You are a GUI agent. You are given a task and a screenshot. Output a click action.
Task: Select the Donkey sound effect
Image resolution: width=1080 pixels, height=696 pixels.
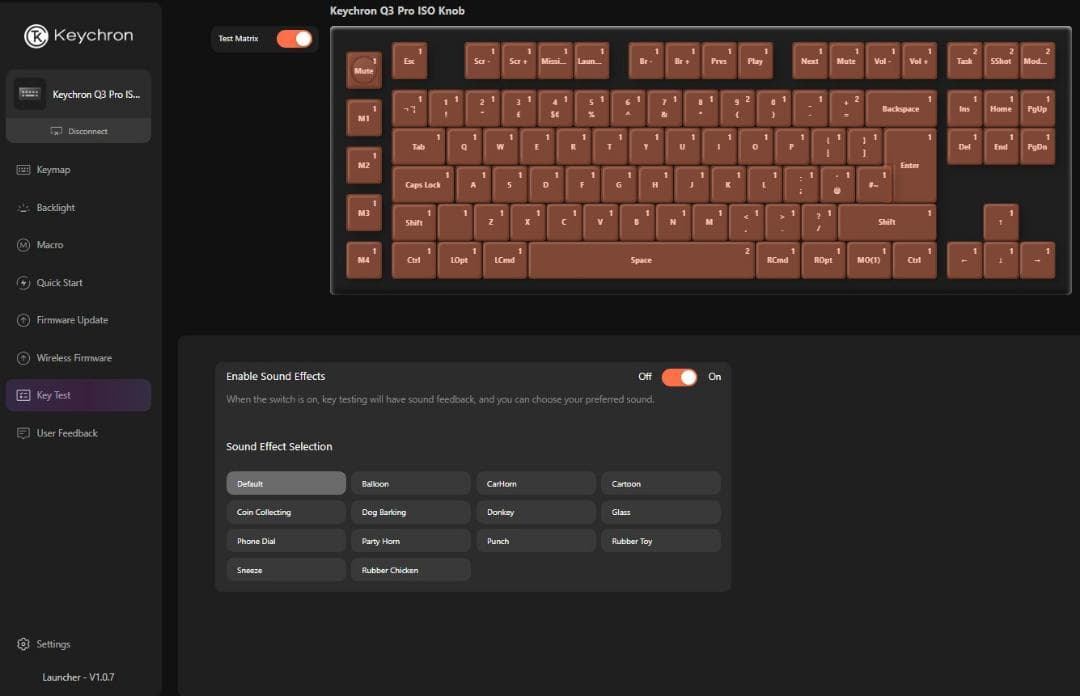[x=536, y=511]
